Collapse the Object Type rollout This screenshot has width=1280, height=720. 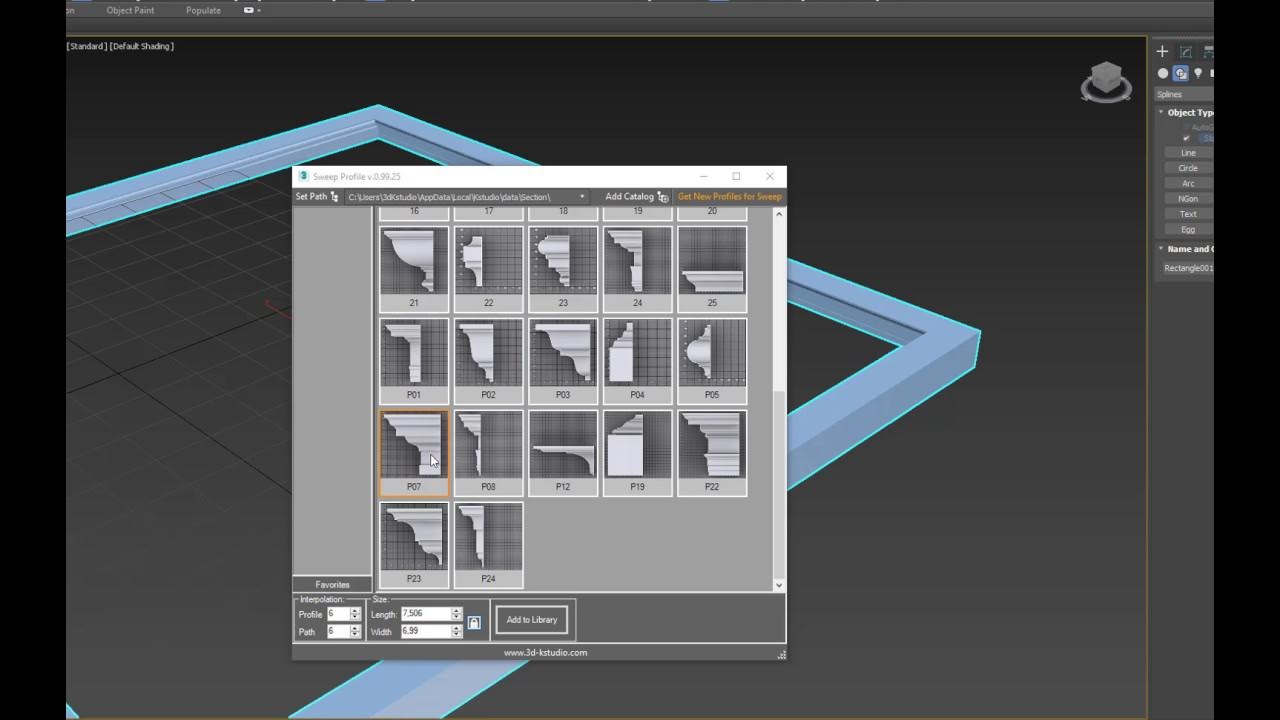1160,112
